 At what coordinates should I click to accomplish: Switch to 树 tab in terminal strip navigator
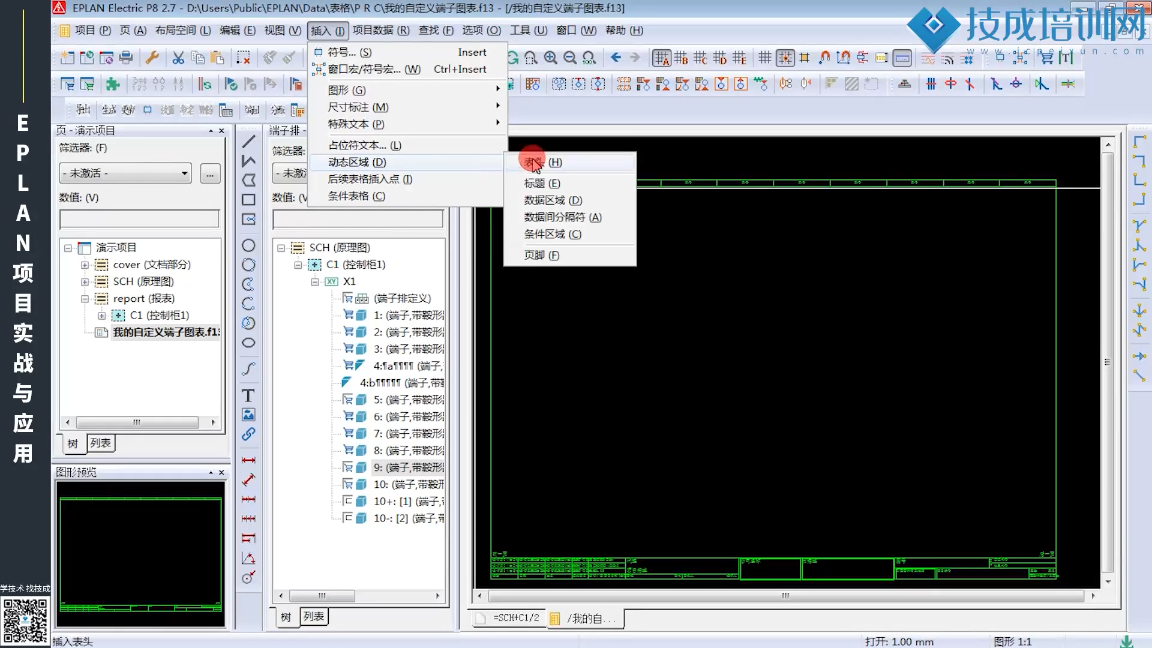point(285,617)
